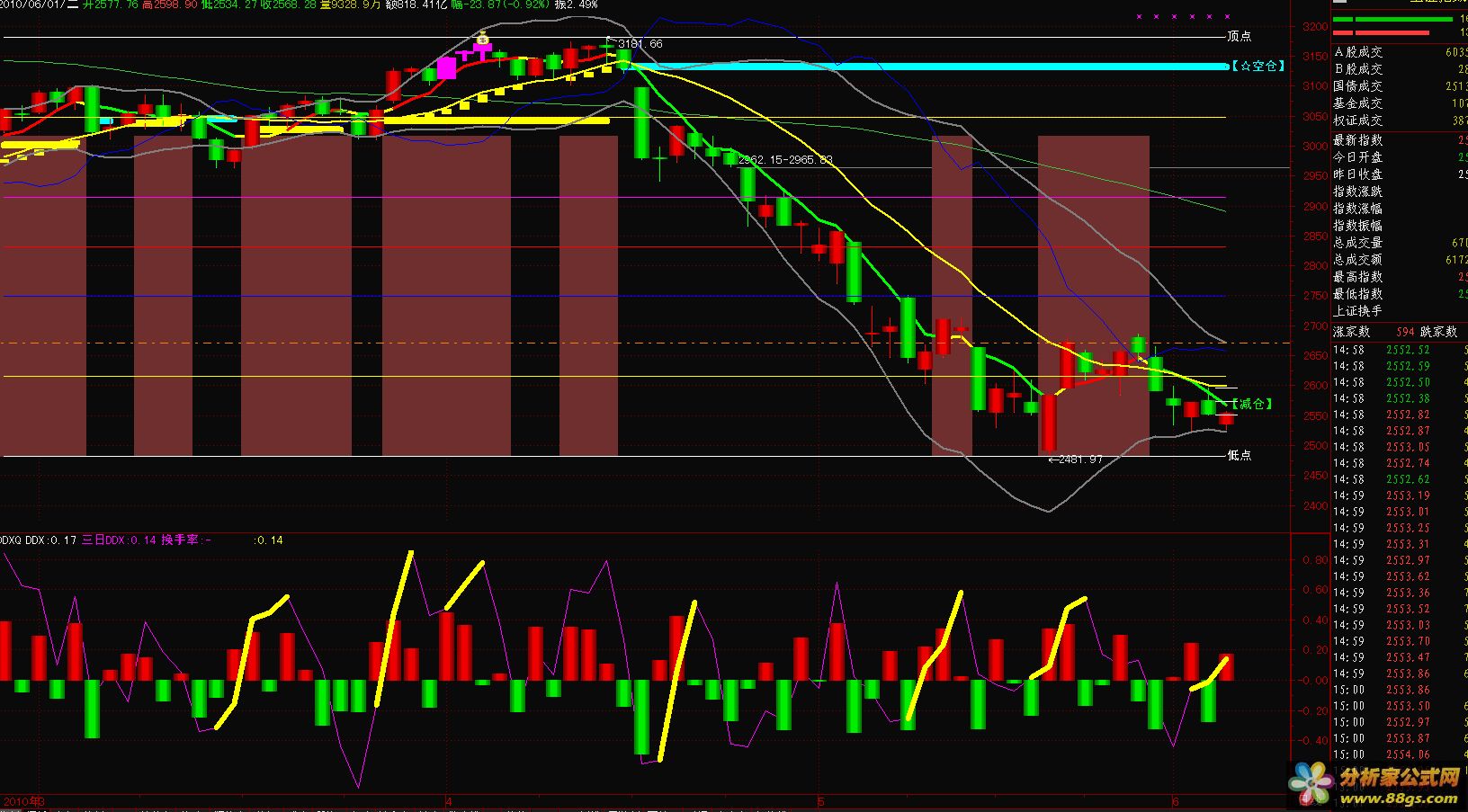Image resolution: width=1468 pixels, height=812 pixels.
Task: Click the 2962.15-2965.83 gap annotation
Action: click(x=784, y=159)
